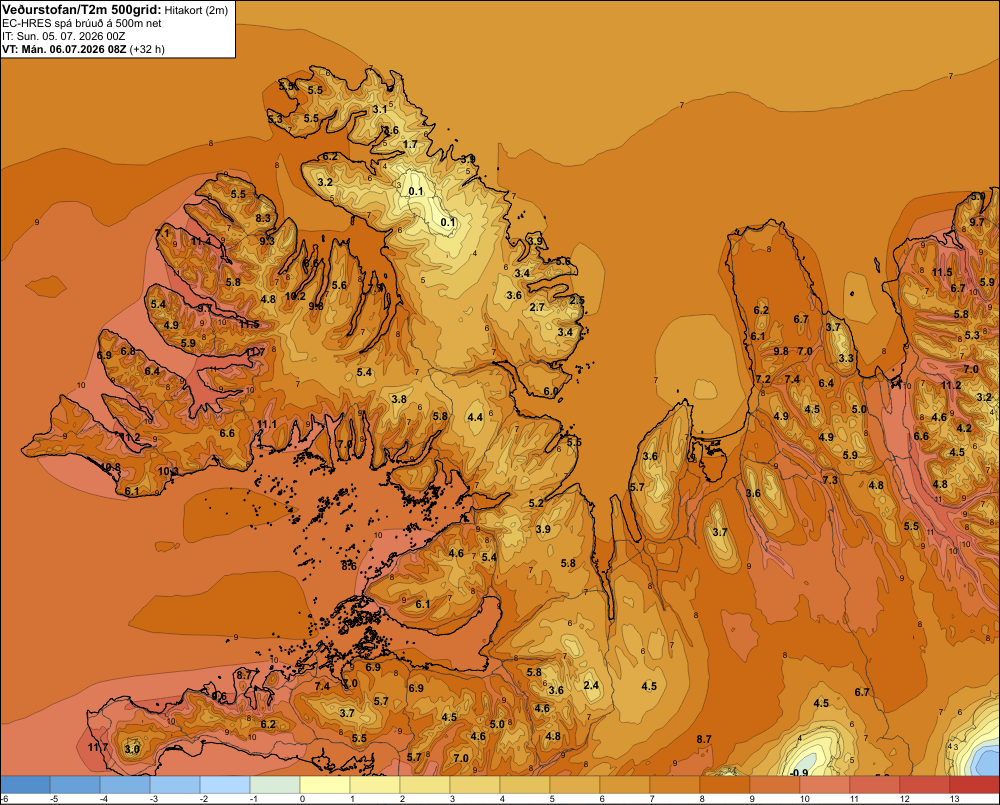Click the 8.6 value among the bay islands

[x=349, y=566]
